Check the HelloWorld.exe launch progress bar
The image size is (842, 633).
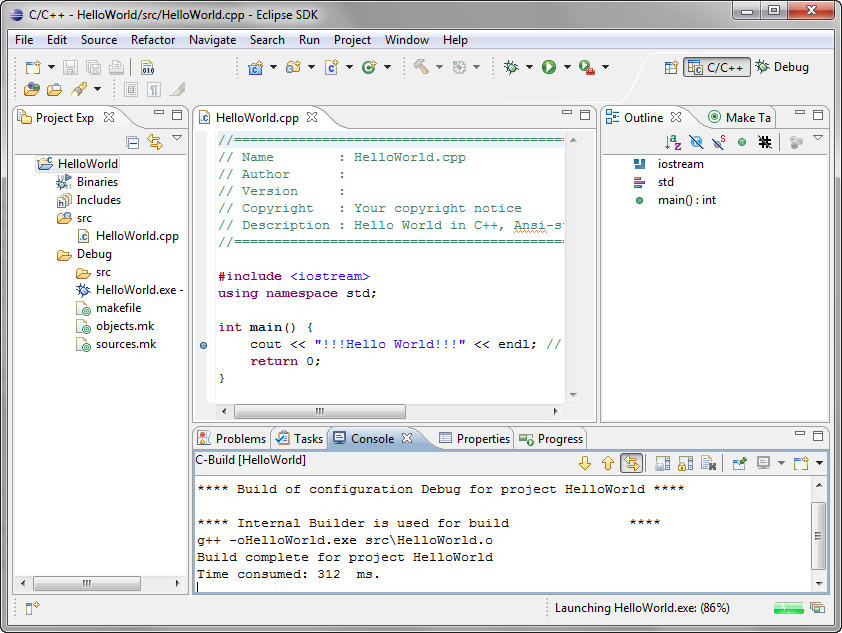click(788, 608)
